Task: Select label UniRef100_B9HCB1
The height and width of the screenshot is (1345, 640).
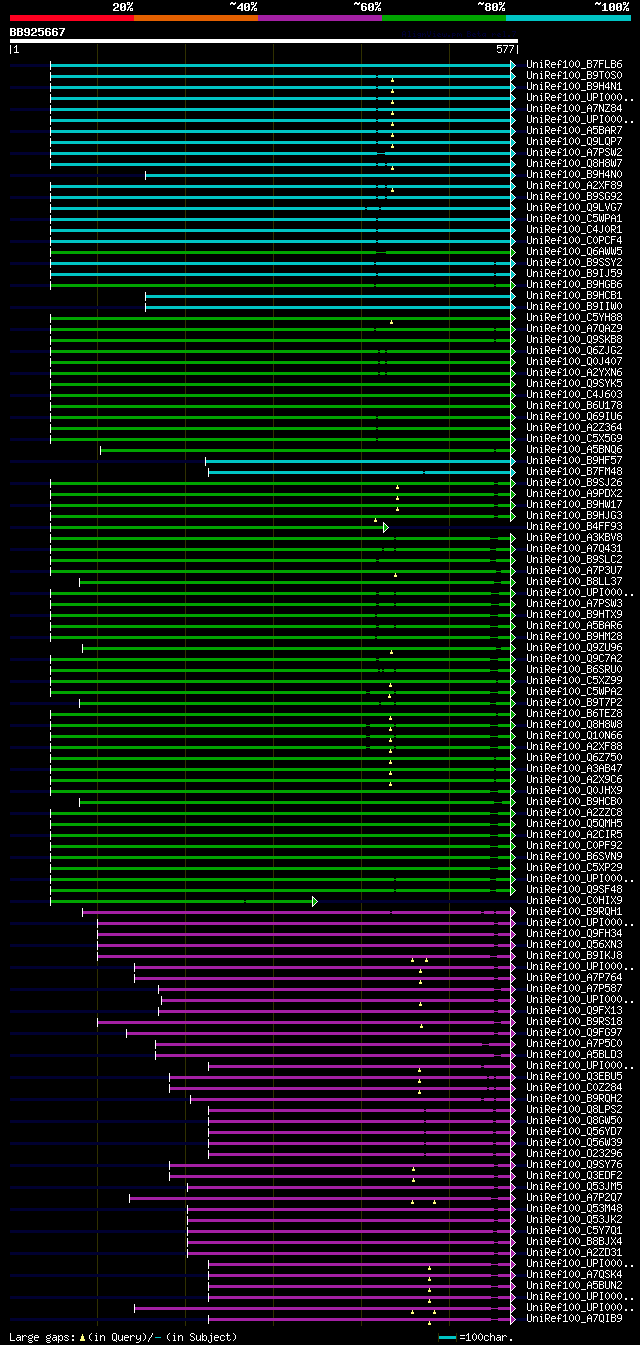Action: tap(574, 295)
